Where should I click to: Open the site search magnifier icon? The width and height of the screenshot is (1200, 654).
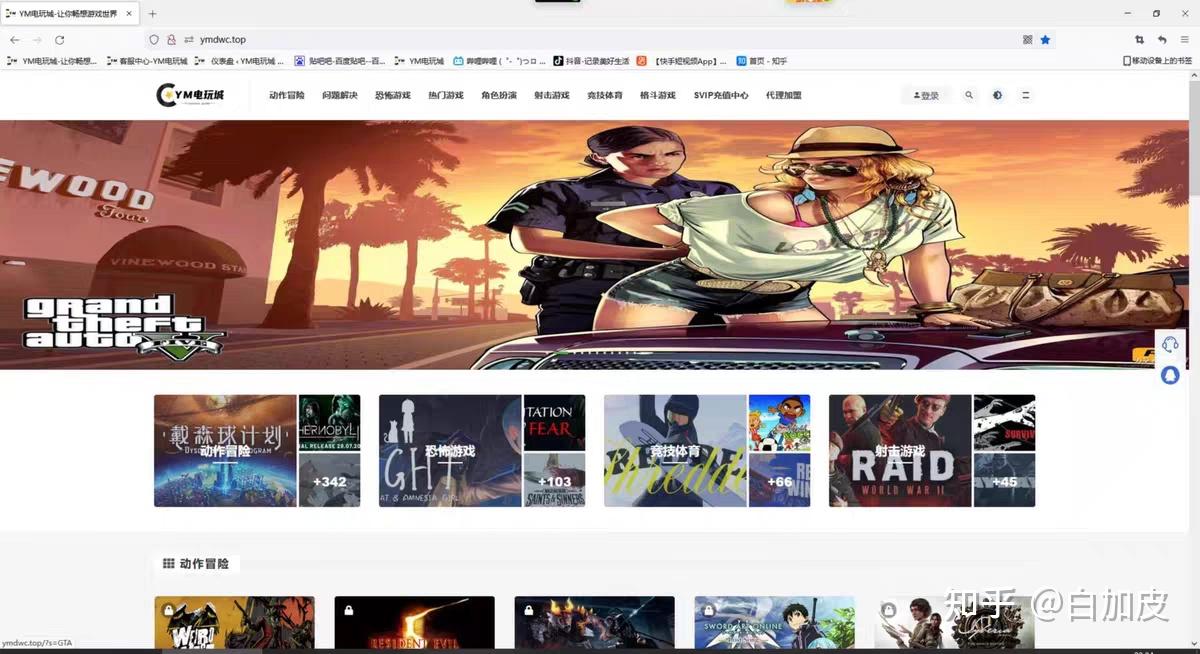click(x=969, y=95)
